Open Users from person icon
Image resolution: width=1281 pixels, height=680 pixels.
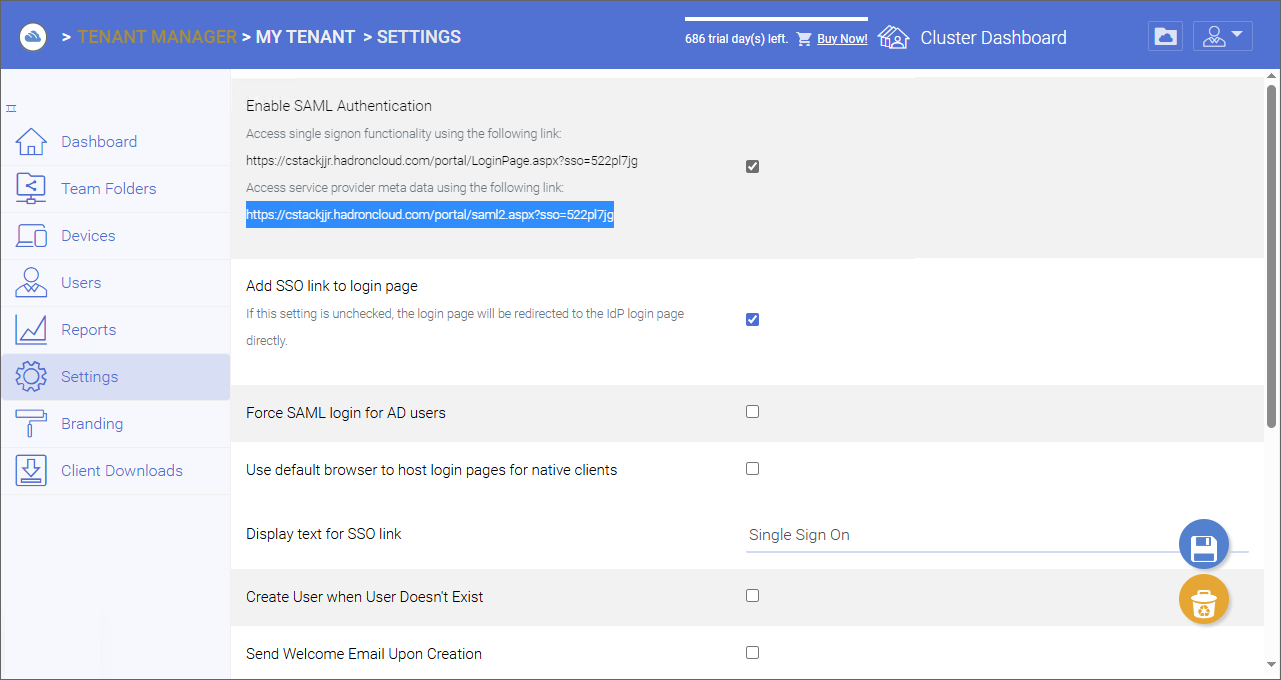tap(31, 283)
